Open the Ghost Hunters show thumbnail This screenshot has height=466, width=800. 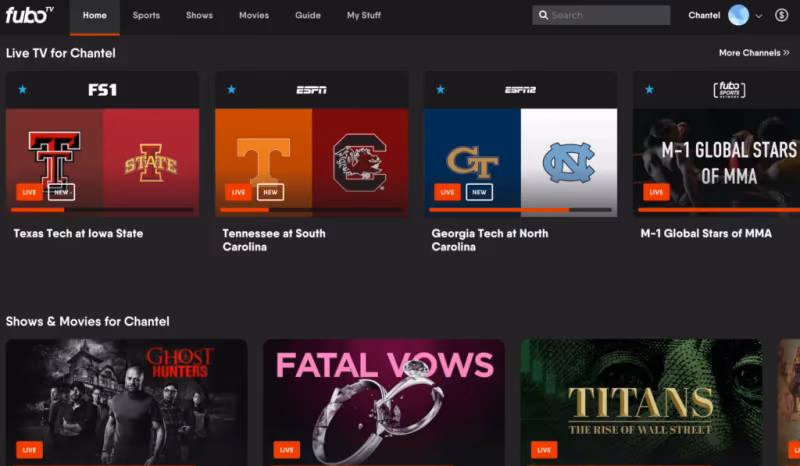tap(127, 402)
